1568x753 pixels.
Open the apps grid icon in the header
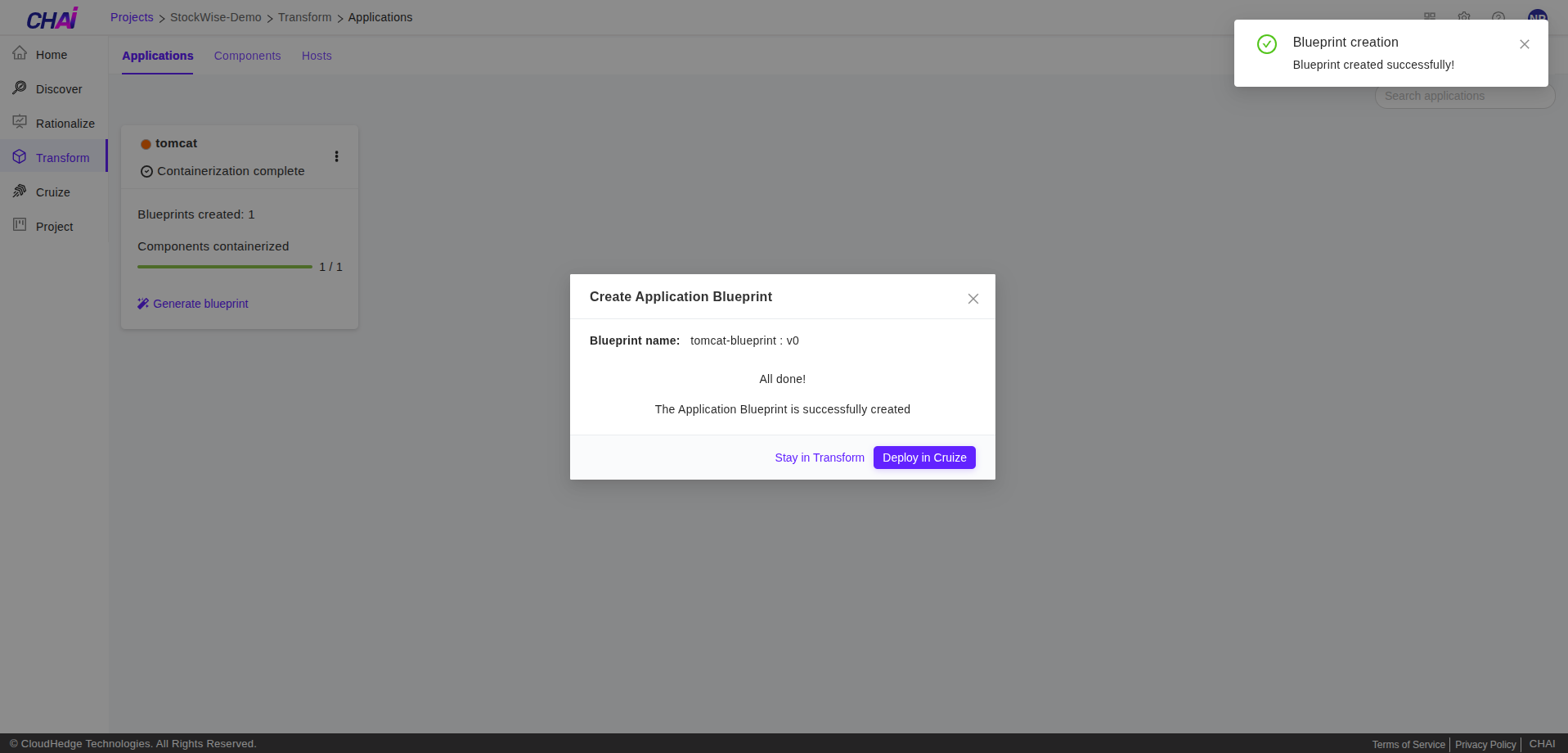[x=1430, y=17]
